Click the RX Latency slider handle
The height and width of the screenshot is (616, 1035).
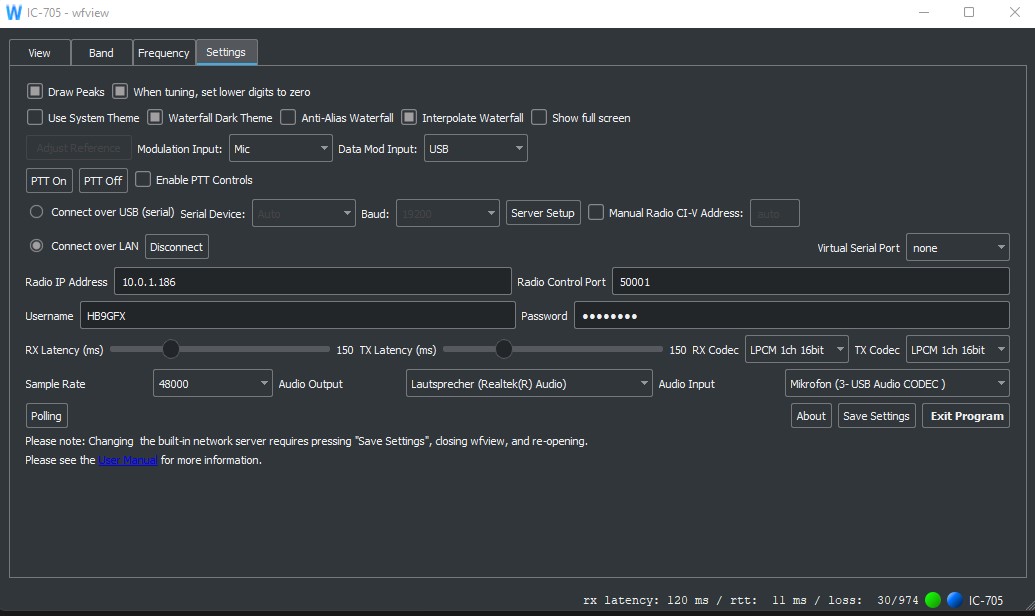(x=171, y=349)
